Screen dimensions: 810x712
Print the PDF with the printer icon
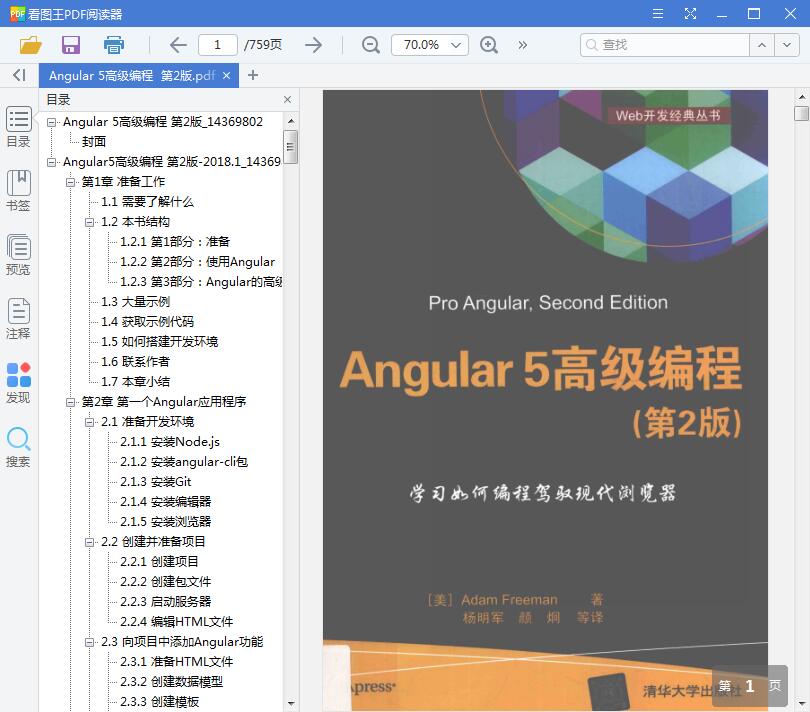(x=114, y=45)
